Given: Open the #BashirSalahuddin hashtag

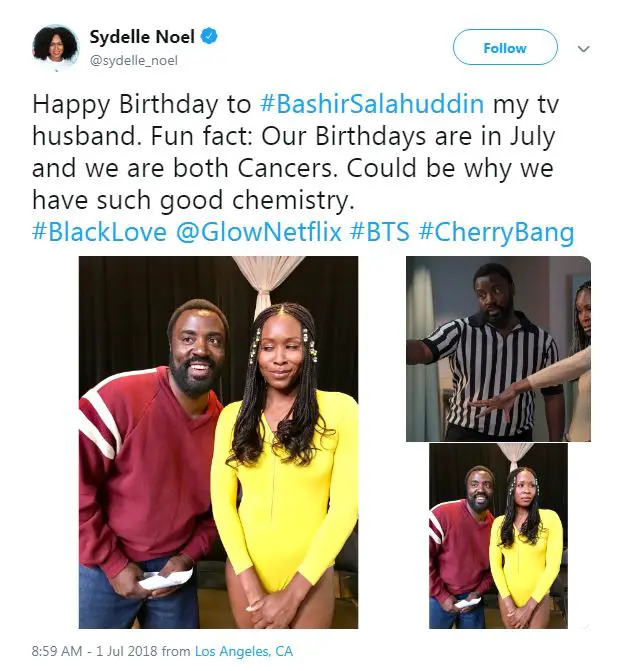Looking at the screenshot, I should click(372, 104).
